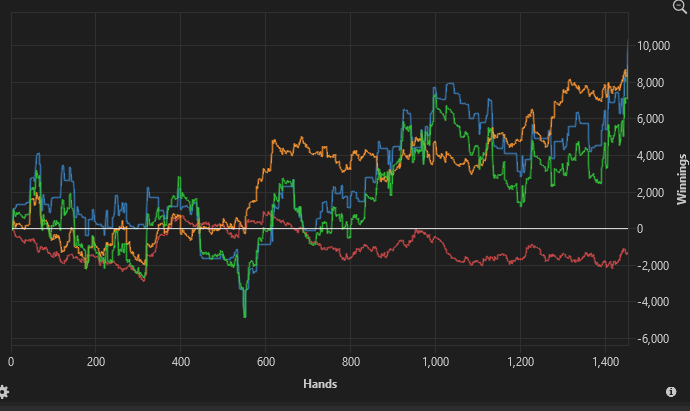Click the Hands axis title
The height and width of the screenshot is (411, 690).
coord(320,384)
